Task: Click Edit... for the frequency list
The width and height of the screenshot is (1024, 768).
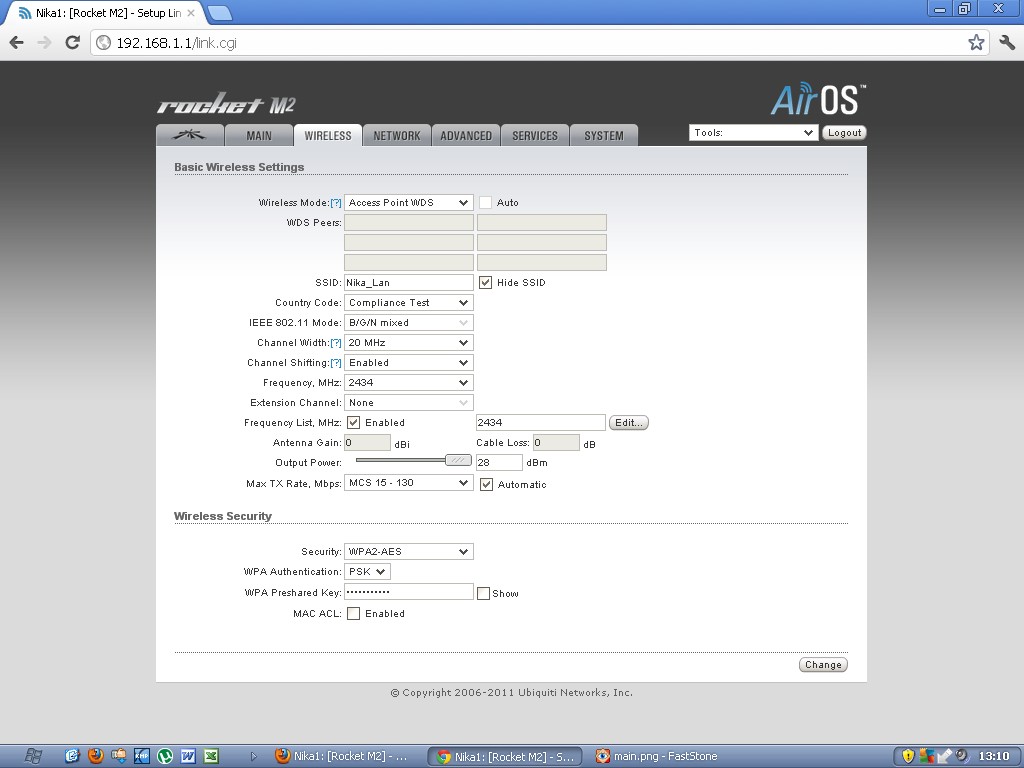Action: click(628, 423)
